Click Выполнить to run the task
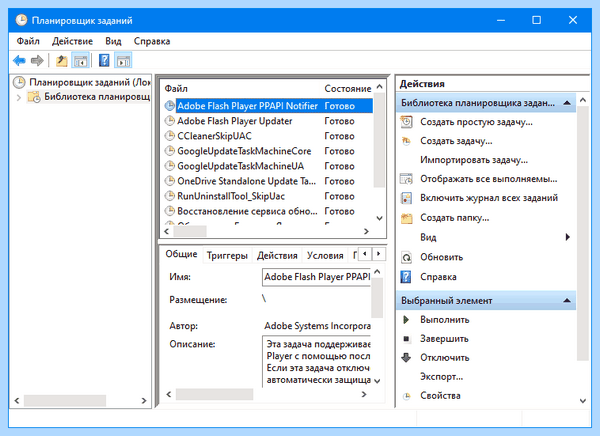Screen dimensions: 600x436 445,320
